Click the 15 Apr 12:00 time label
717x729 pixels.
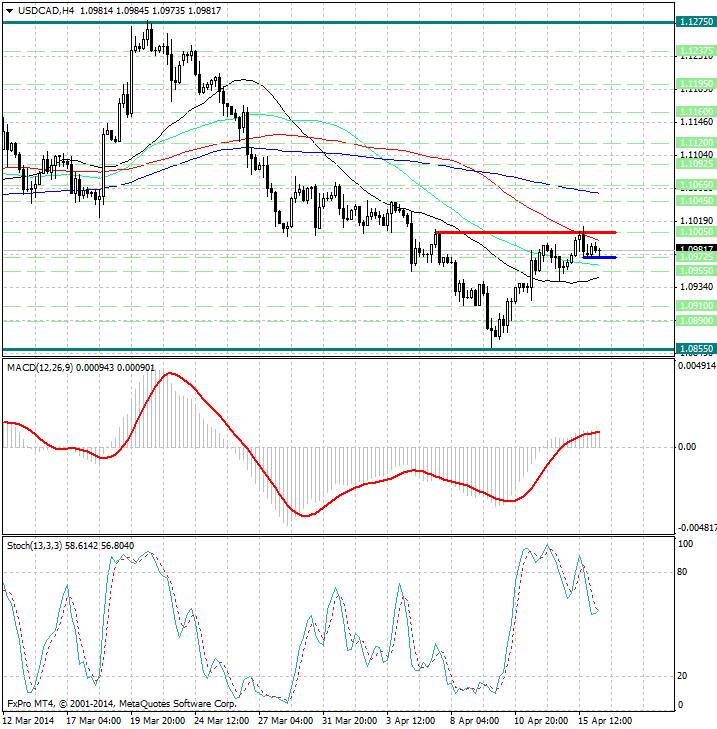tap(605, 721)
